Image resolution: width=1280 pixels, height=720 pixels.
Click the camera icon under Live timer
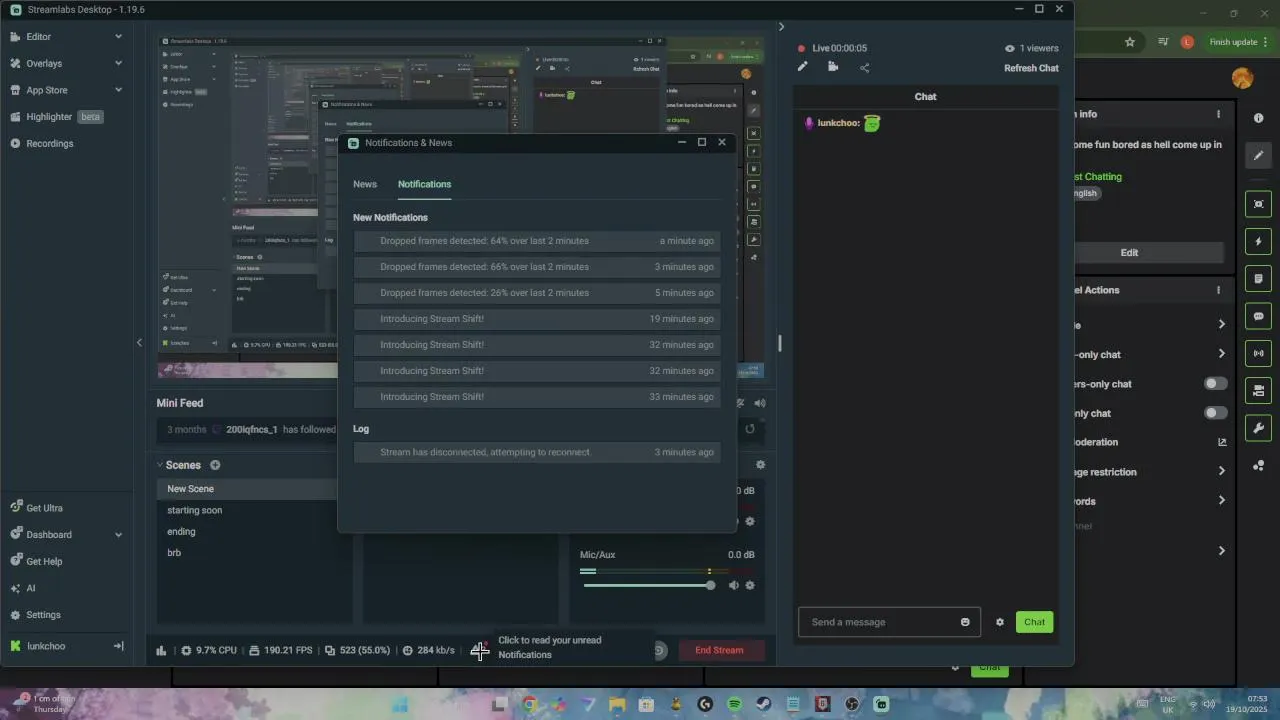click(833, 67)
